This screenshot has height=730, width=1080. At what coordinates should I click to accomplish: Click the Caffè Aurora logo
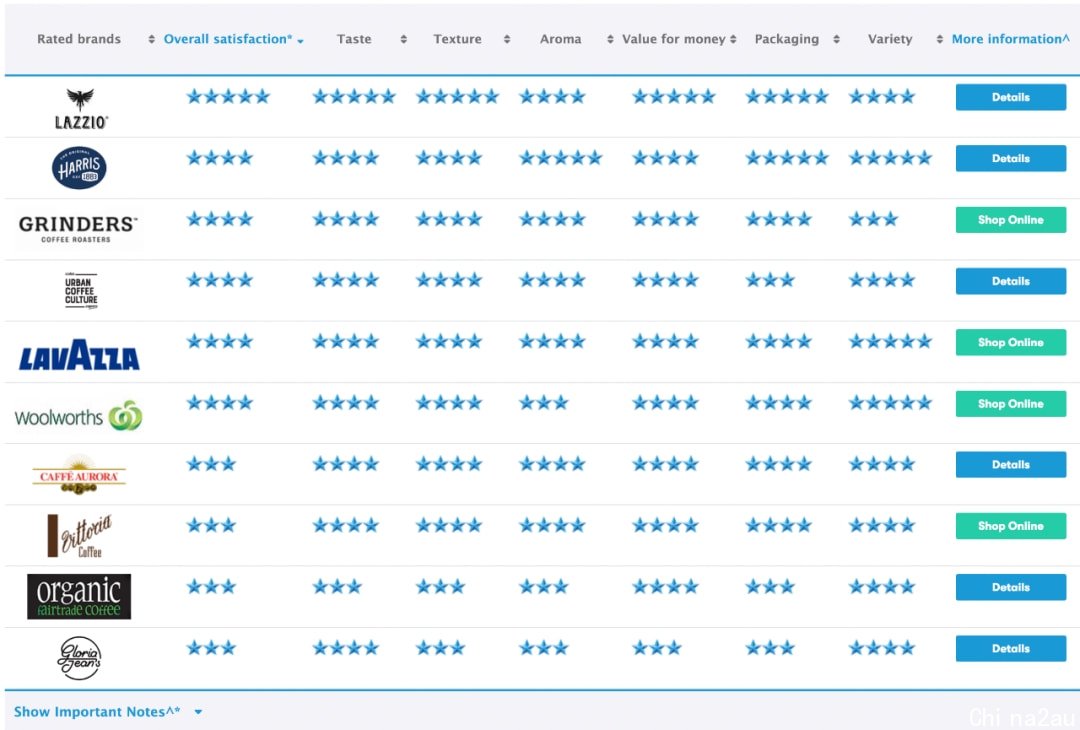pos(79,475)
